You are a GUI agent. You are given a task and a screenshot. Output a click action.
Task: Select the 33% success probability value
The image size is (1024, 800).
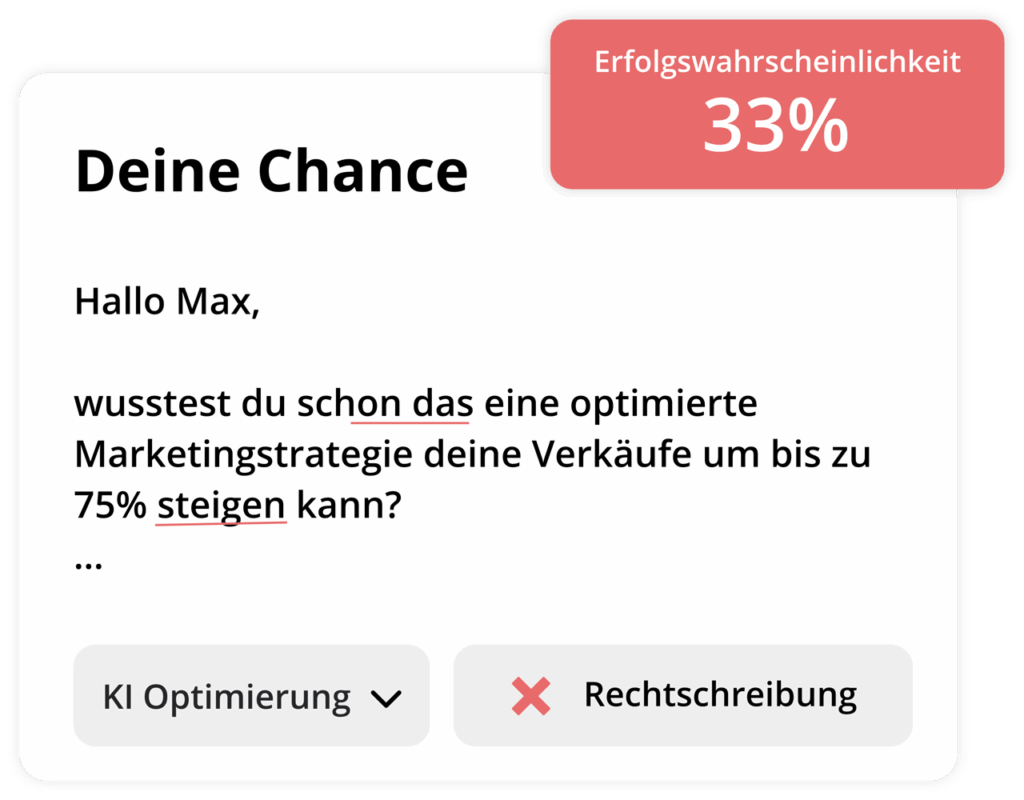(776, 128)
